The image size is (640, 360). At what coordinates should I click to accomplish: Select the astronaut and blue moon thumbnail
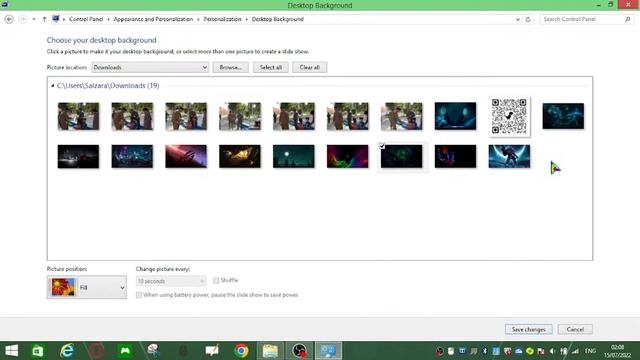(509, 156)
